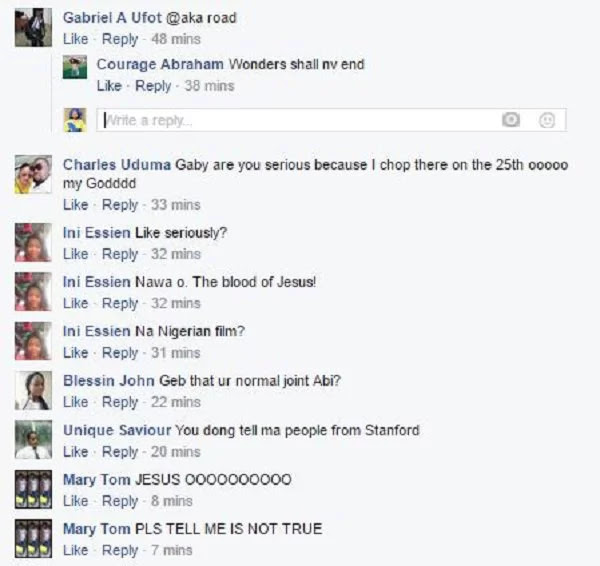This screenshot has height=566, width=600.
Task: Open Mary Tom's name on last comment
Action: (x=96, y=529)
